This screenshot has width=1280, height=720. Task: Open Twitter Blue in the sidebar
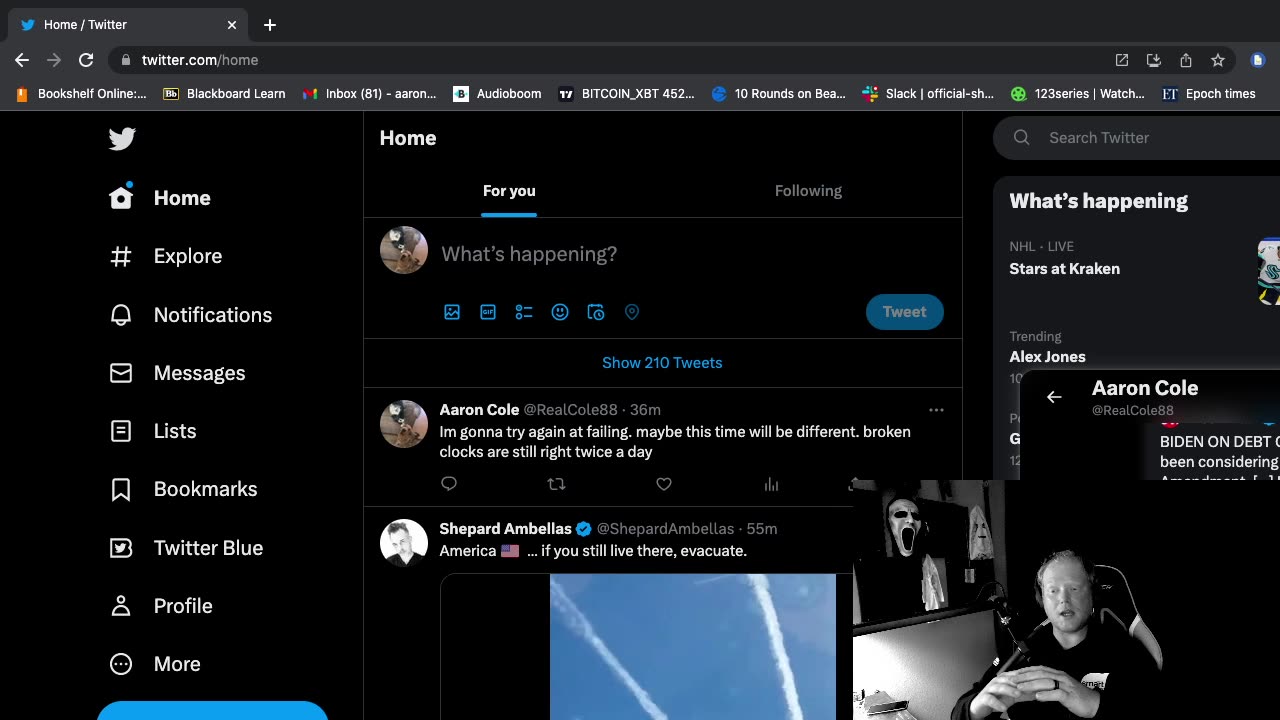coord(186,548)
